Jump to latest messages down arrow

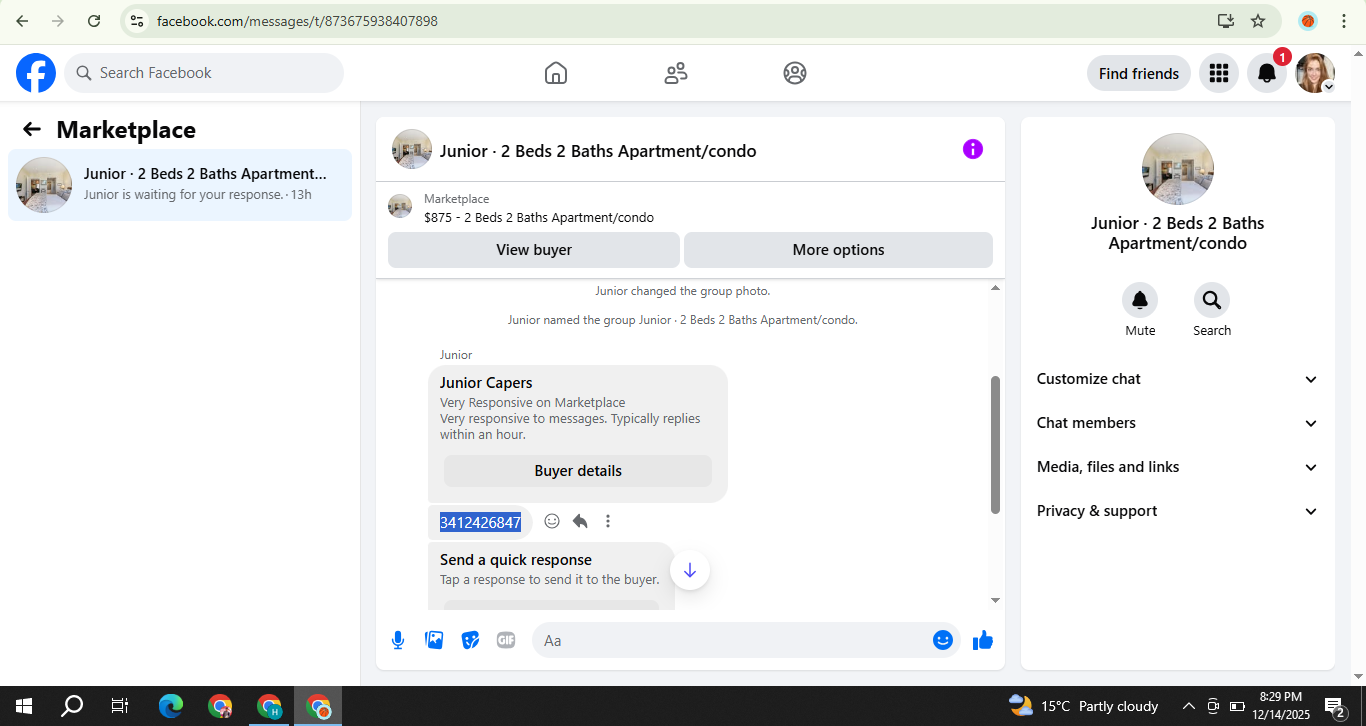click(690, 570)
